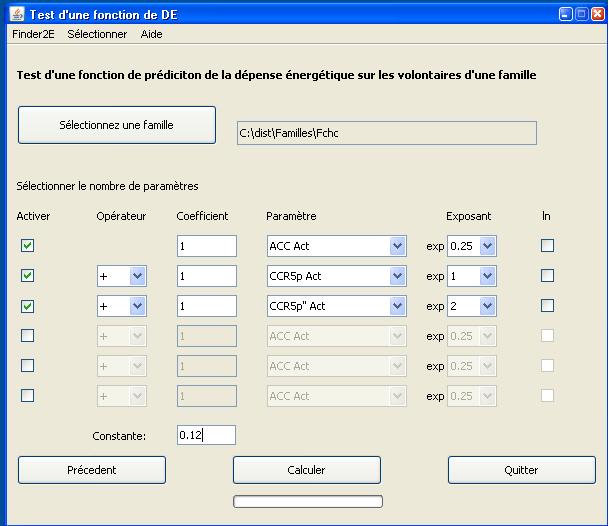Screen dimensions: 609x526
Task: Enable the fourth row Activer checkbox
Action: coord(27,335)
